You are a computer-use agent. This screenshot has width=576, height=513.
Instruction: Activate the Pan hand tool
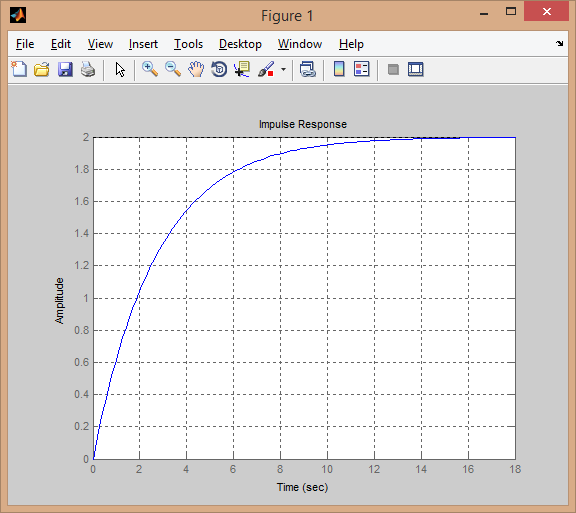pyautogui.click(x=196, y=69)
